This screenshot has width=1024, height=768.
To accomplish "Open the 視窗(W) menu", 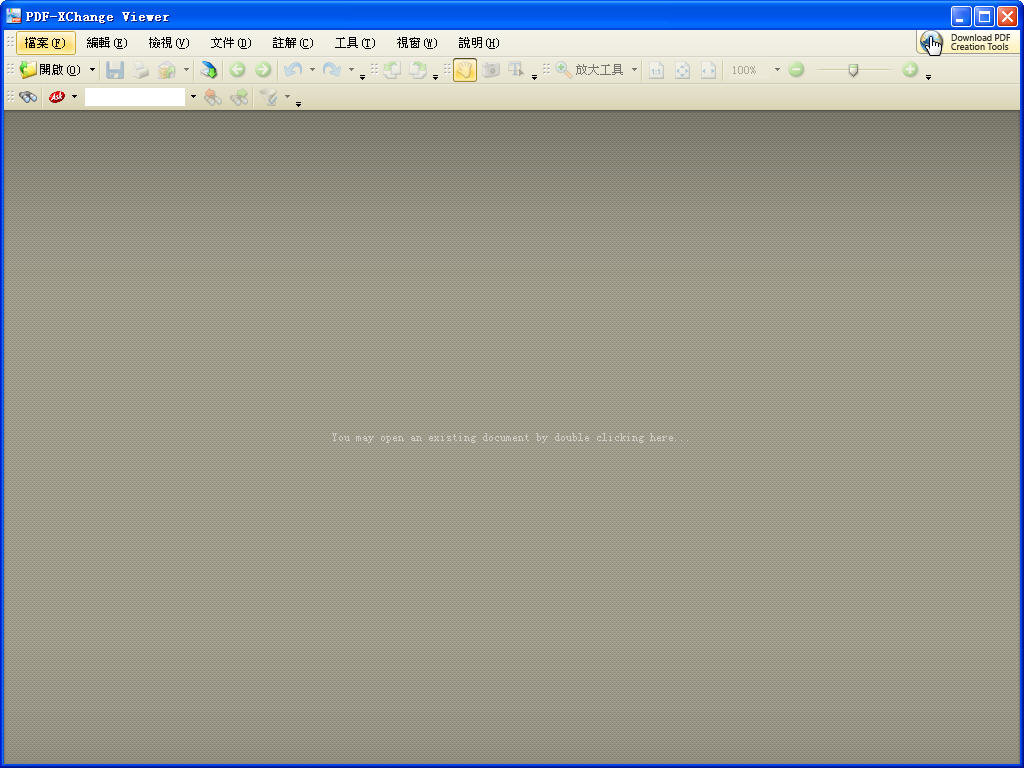I will click(417, 43).
